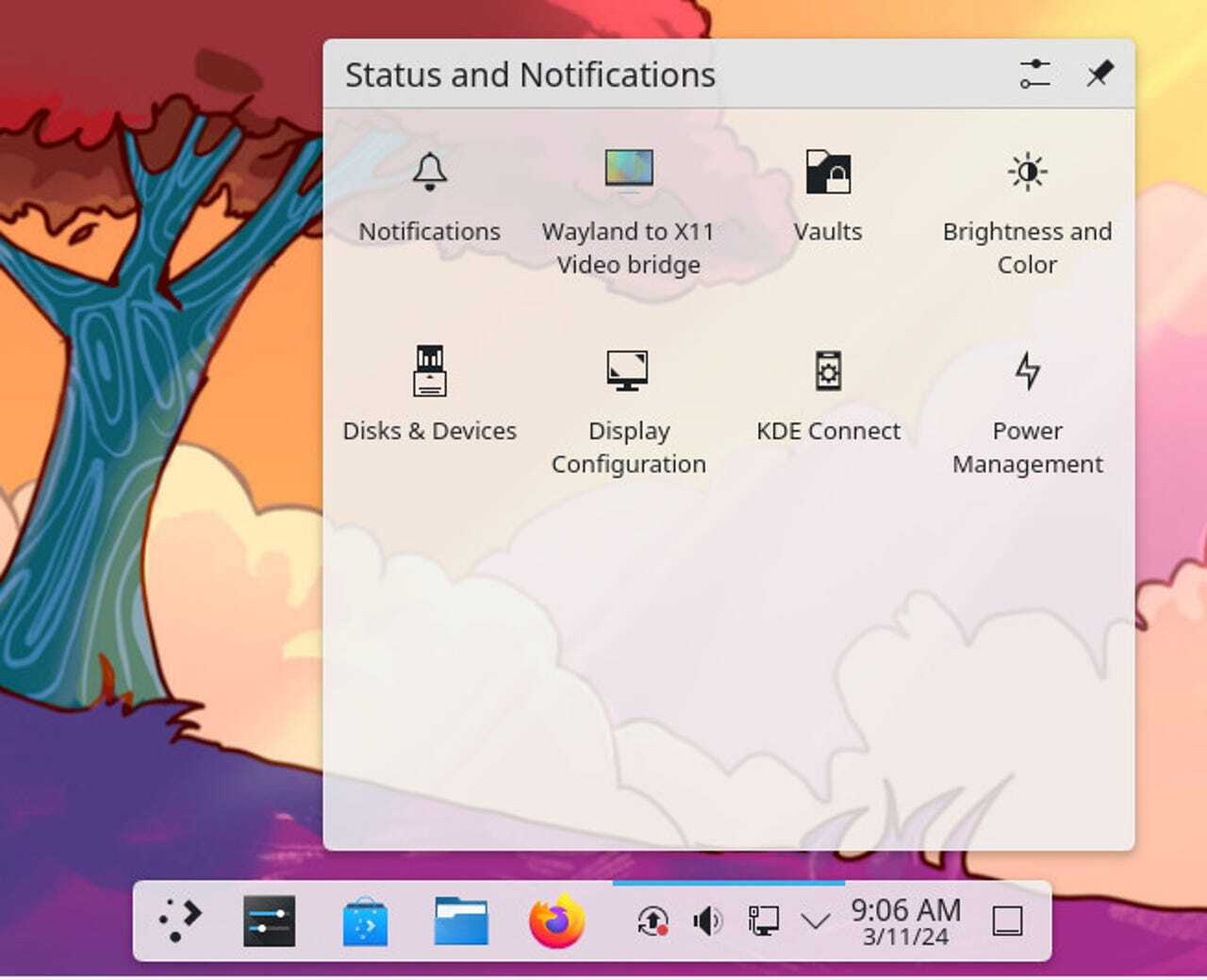Open the clock showing 9:06 AM
Viewport: 1207px width, 980px height.
click(x=906, y=922)
